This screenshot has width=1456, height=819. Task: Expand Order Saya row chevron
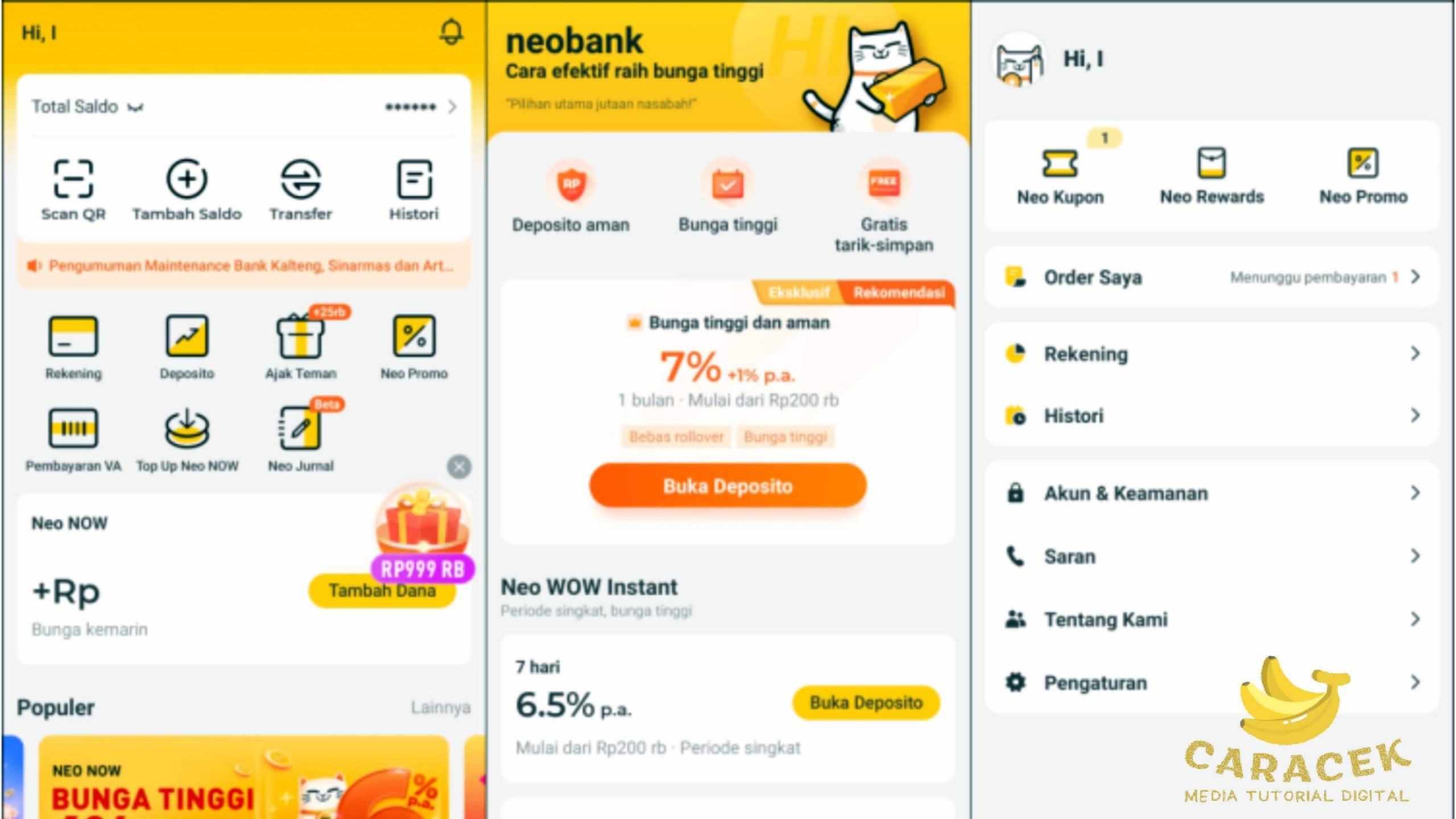point(1415,277)
